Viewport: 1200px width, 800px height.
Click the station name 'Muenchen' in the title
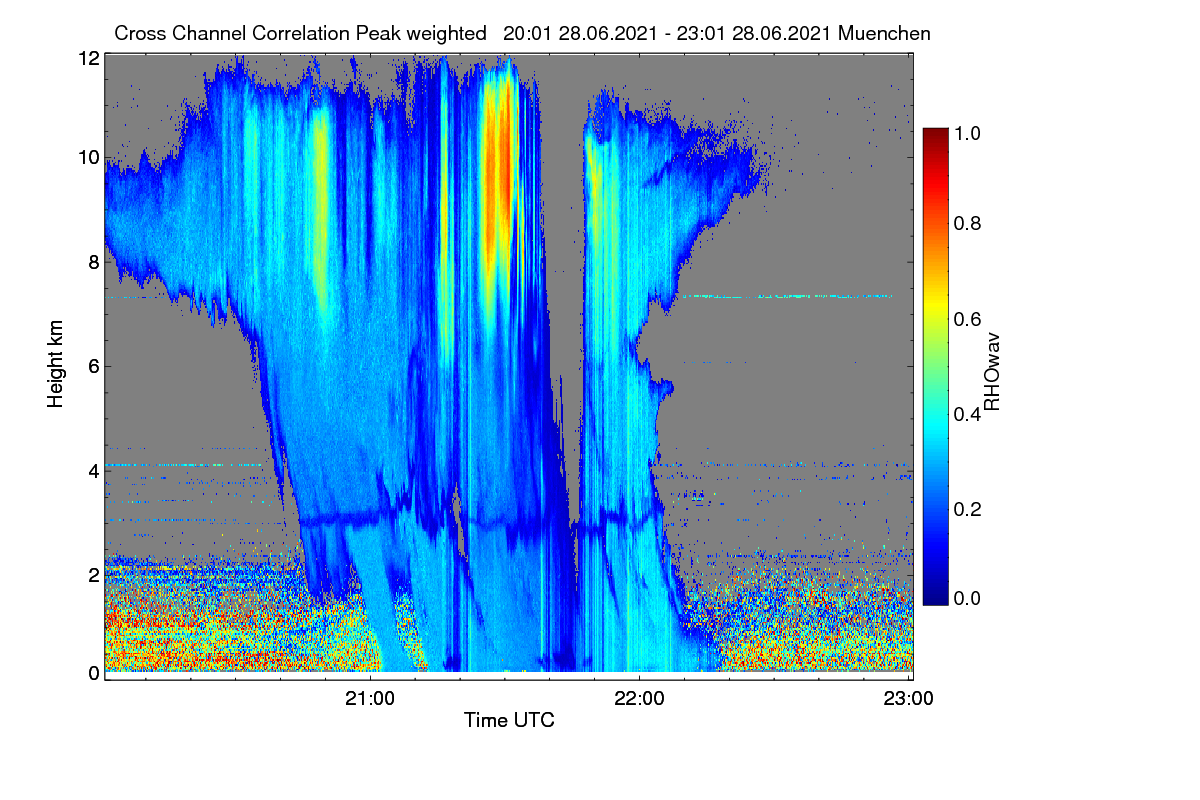(886, 33)
